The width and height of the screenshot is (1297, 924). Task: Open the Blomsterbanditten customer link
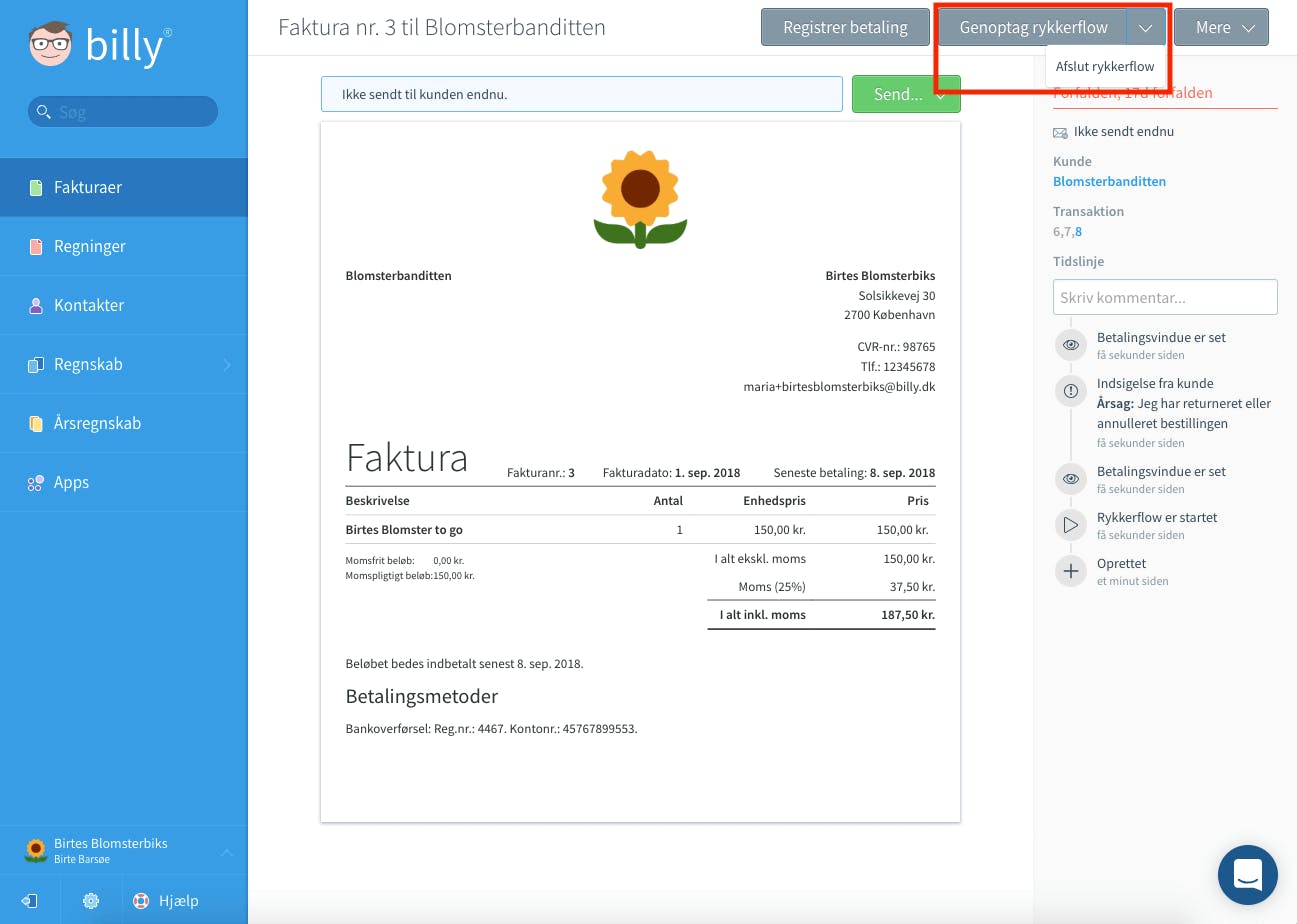1109,182
